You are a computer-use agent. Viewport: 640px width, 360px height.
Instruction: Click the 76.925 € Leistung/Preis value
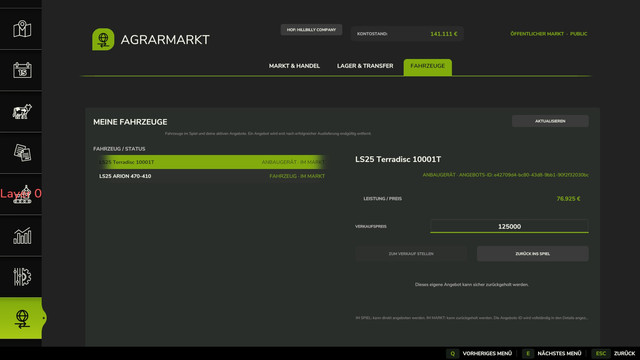click(x=568, y=199)
